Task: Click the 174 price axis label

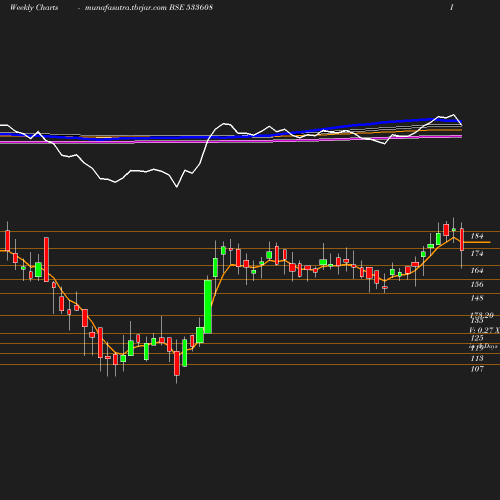Action: click(477, 253)
